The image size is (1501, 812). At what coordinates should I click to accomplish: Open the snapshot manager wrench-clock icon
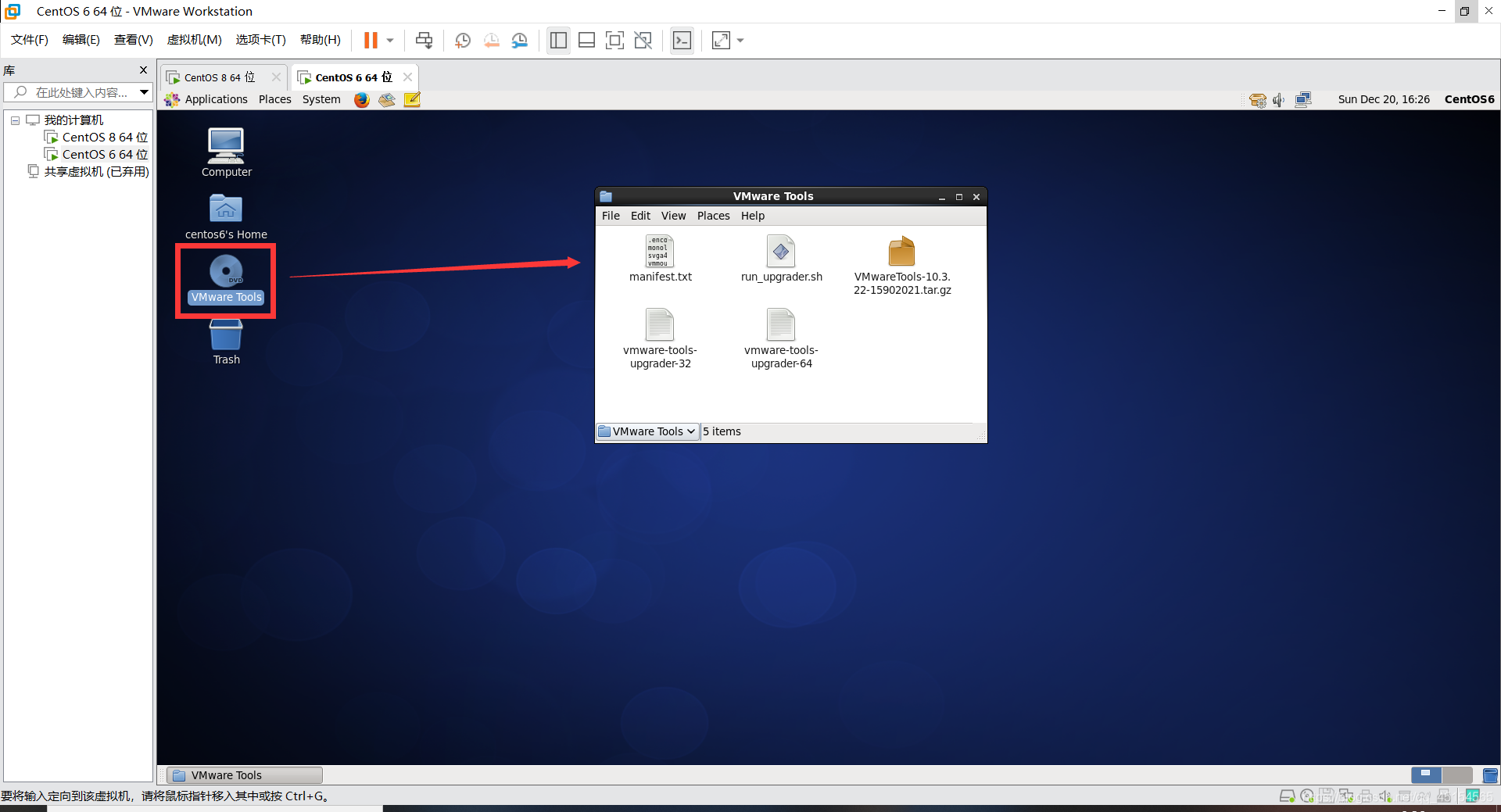519,40
